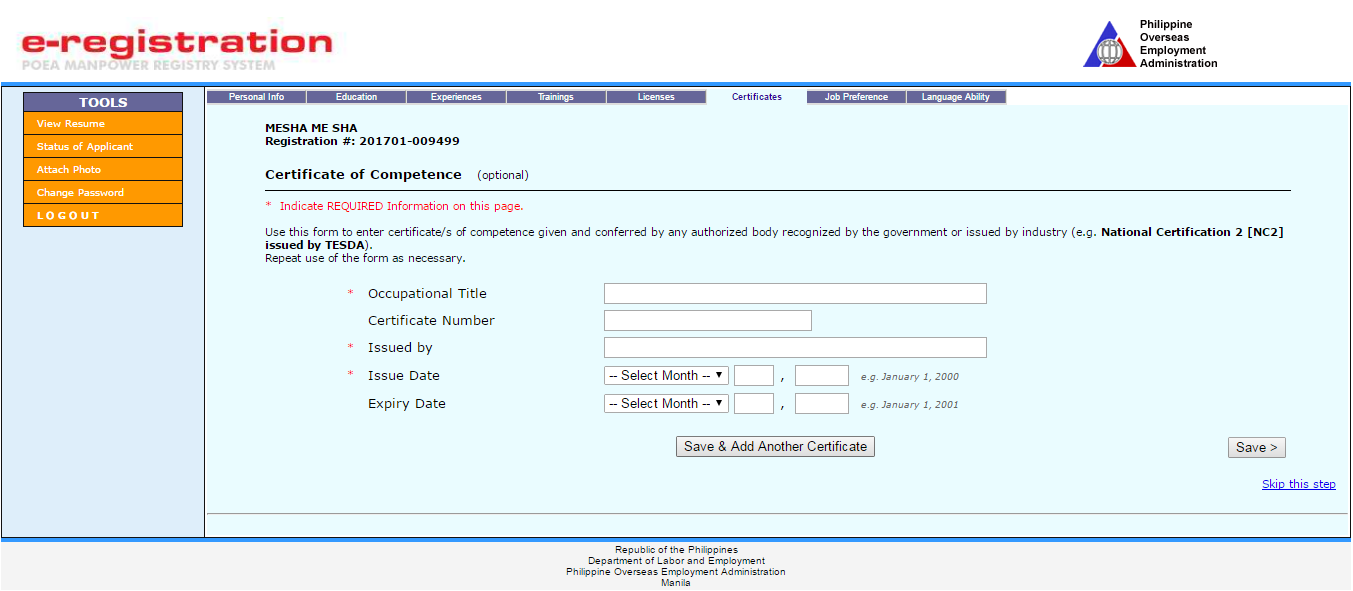Open the Attach Photo tool

click(102, 169)
